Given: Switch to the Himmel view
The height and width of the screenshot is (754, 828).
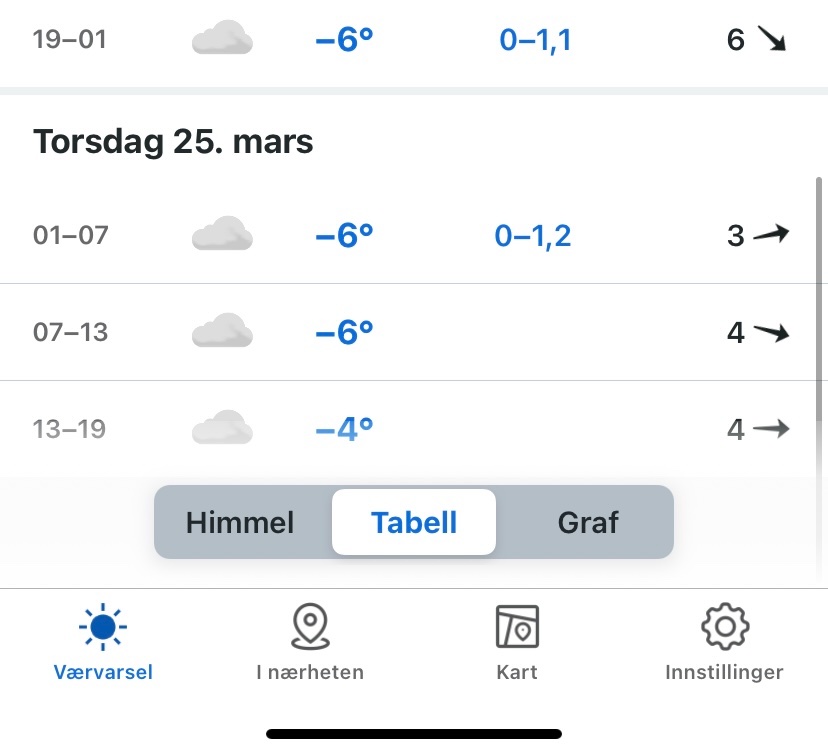Looking at the screenshot, I should coord(240,522).
